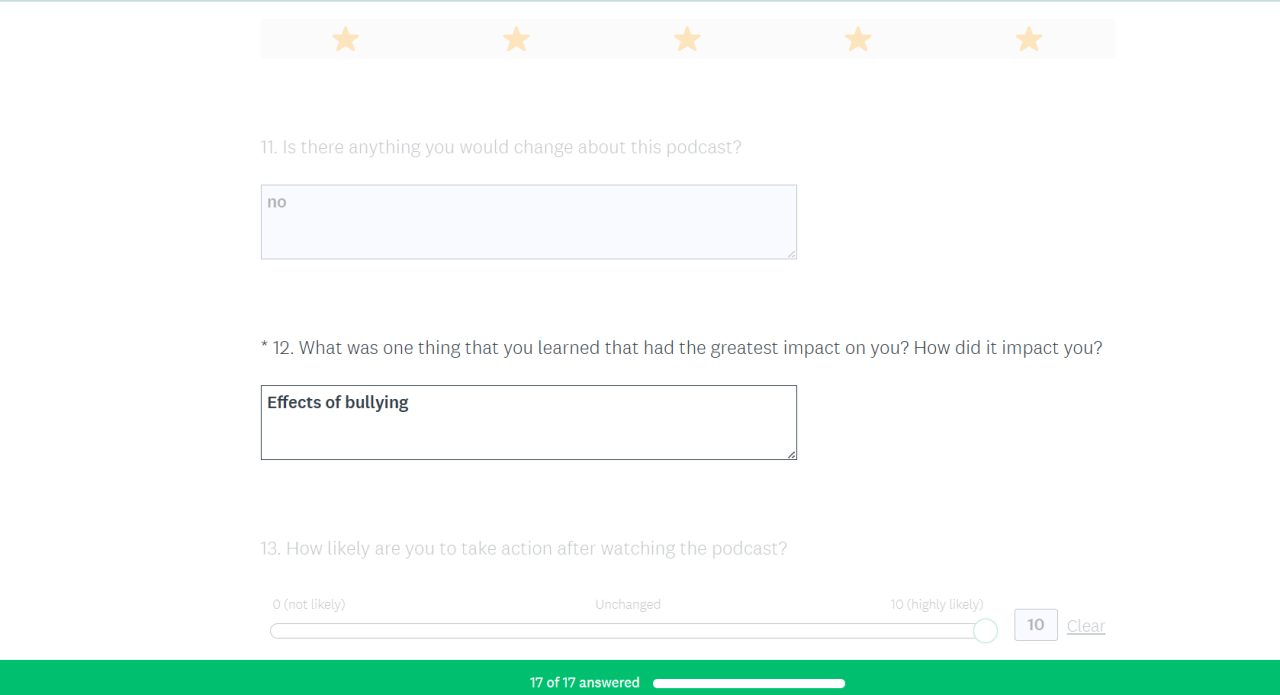Select the second star rating
This screenshot has width=1280, height=695.
[x=516, y=39]
